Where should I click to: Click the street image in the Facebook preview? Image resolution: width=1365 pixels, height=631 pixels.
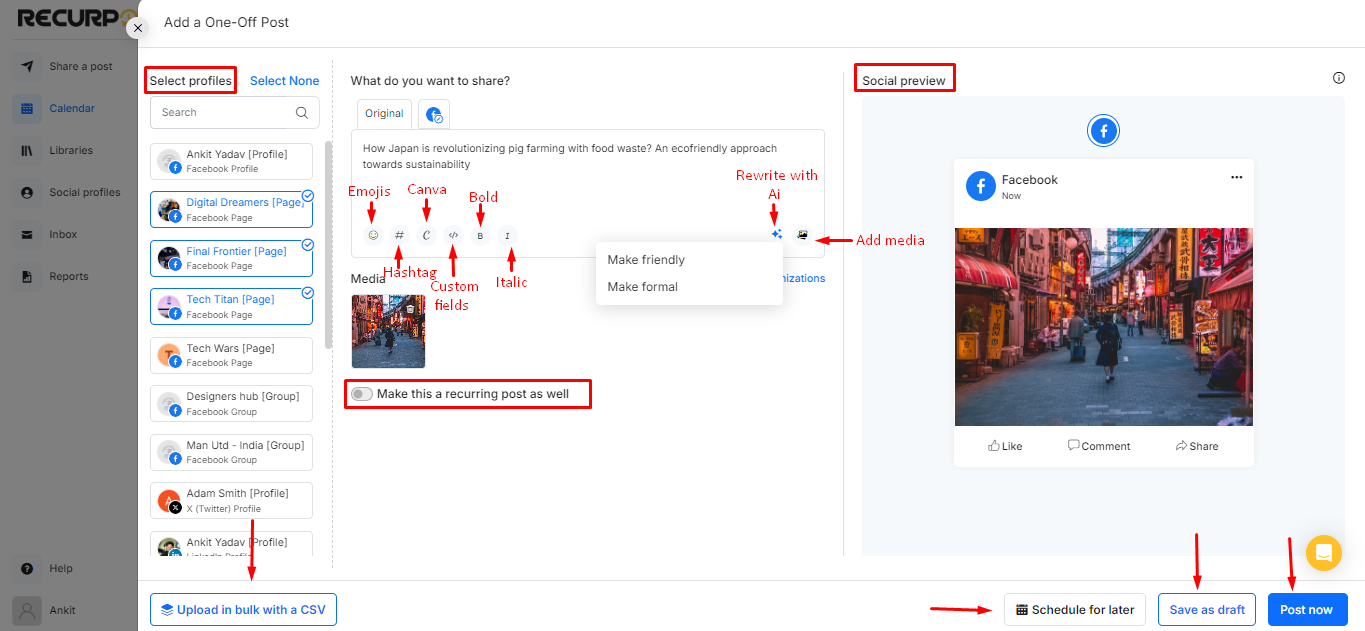point(1103,327)
